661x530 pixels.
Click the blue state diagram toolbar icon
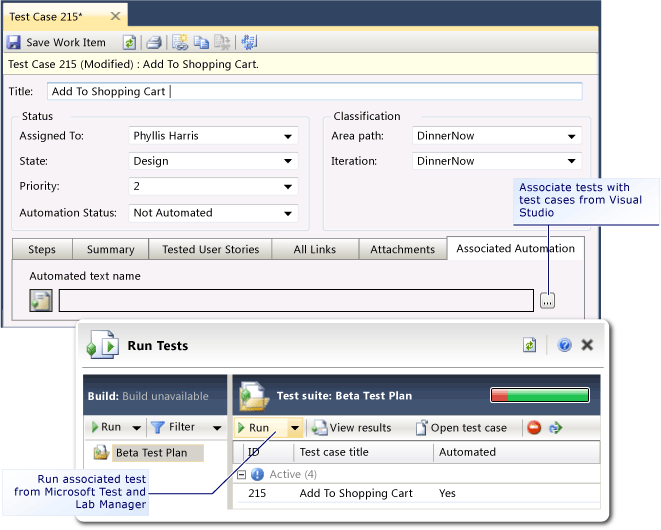tap(249, 42)
